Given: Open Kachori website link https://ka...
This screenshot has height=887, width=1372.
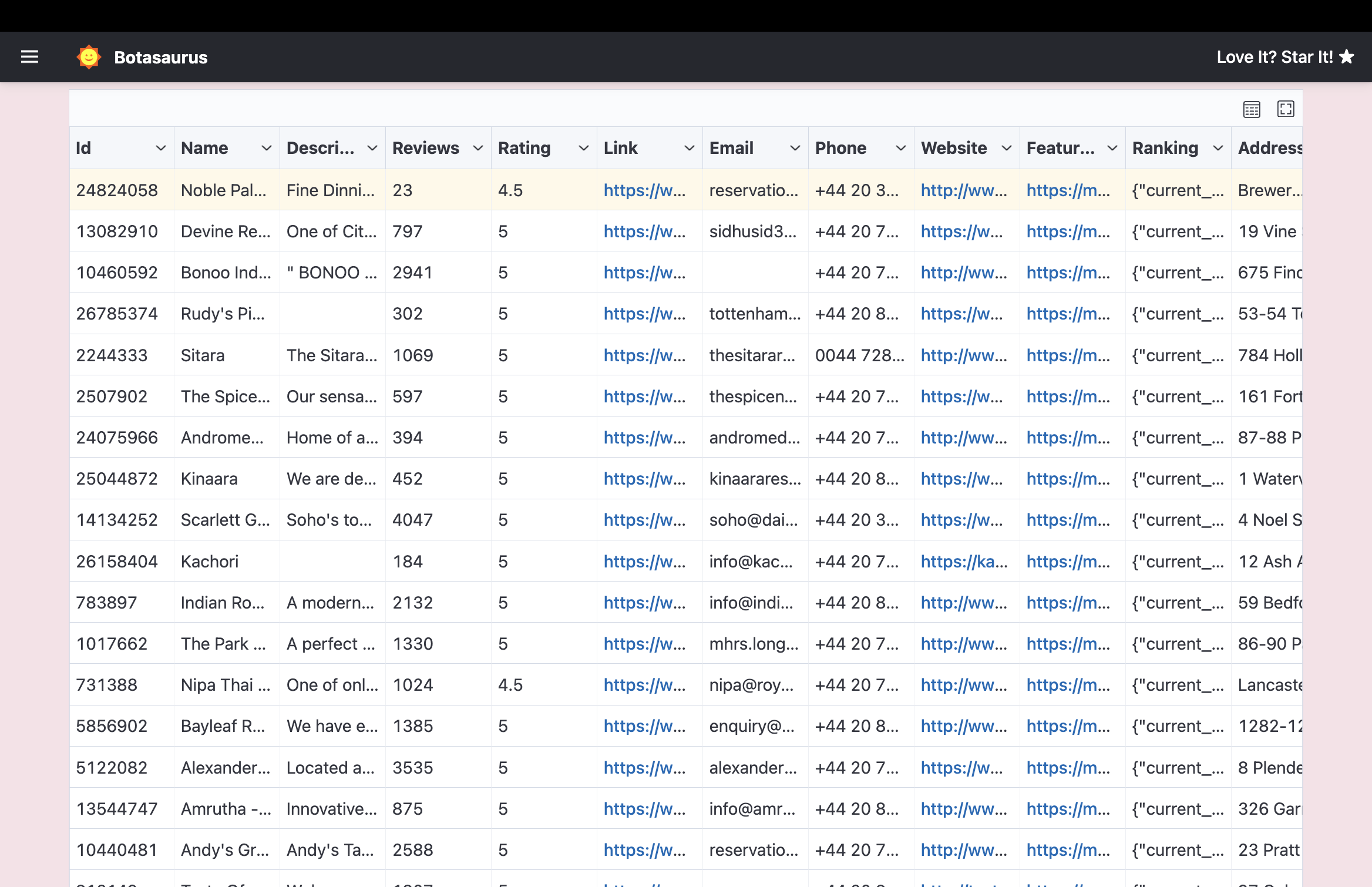Looking at the screenshot, I should [x=964, y=562].
